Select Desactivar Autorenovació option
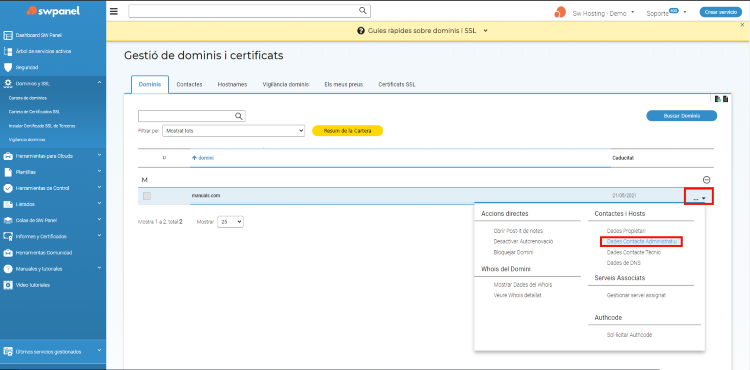 click(x=523, y=241)
